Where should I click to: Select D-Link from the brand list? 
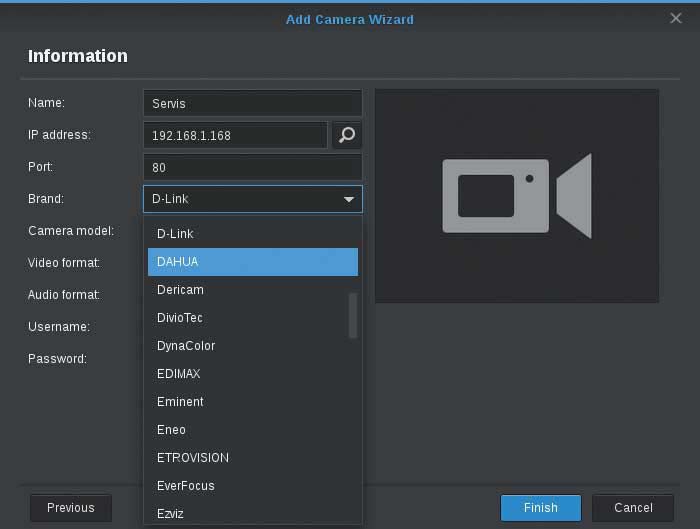click(253, 234)
